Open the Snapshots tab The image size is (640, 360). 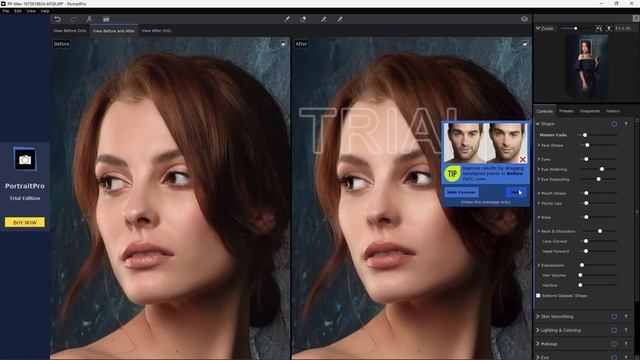tap(590, 111)
